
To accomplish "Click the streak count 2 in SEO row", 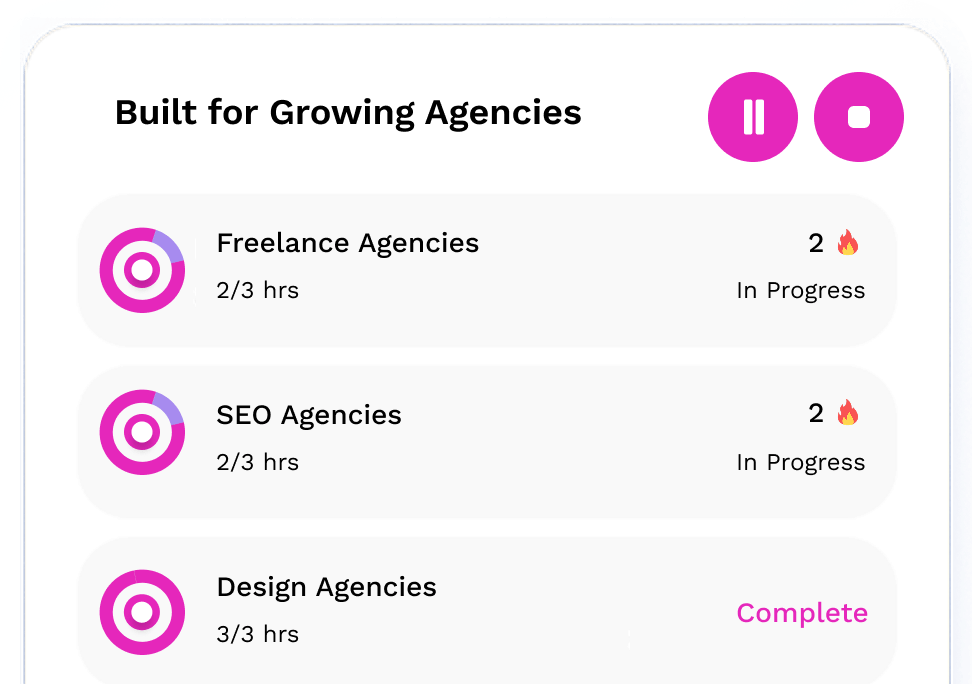I will [x=816, y=413].
